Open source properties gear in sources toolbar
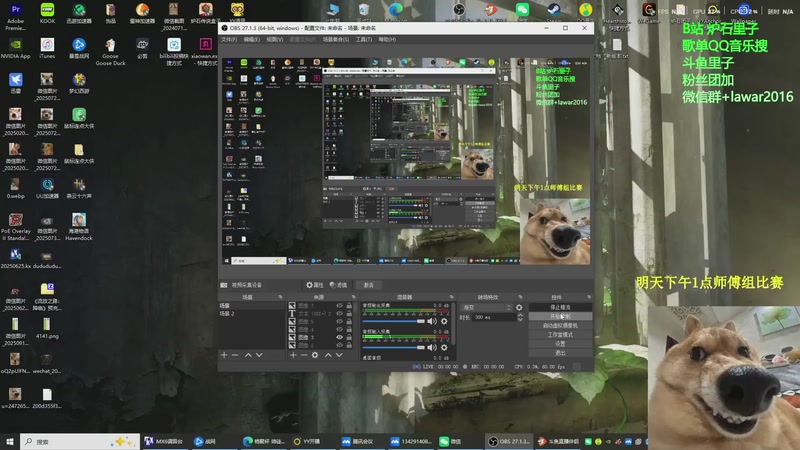The image size is (800, 450). point(315,355)
